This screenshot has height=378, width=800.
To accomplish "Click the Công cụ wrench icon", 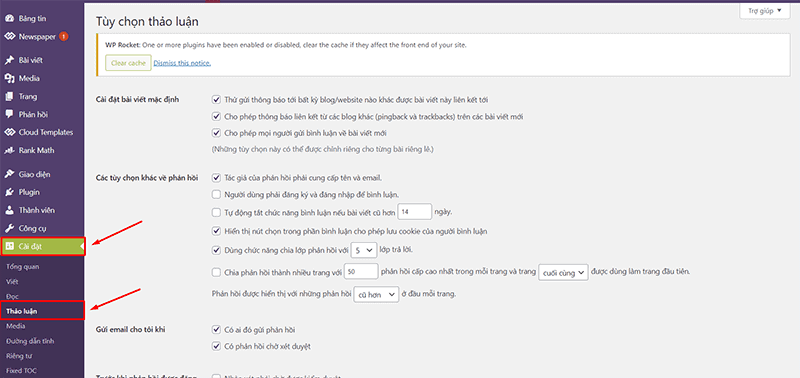I will (9, 229).
